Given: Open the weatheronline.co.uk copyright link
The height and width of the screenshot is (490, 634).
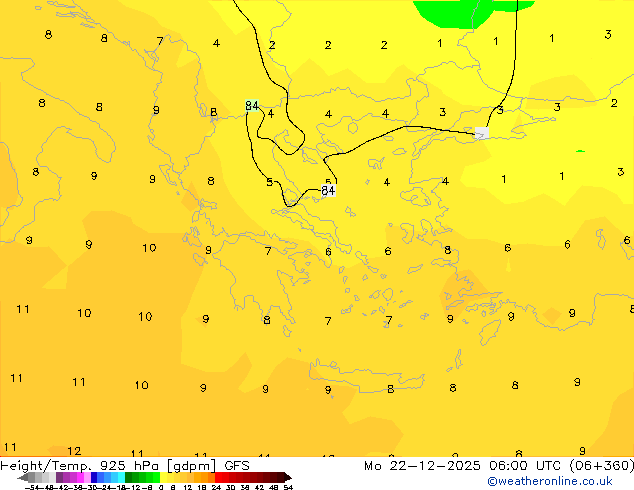Looking at the screenshot, I should pyautogui.click(x=549, y=481).
